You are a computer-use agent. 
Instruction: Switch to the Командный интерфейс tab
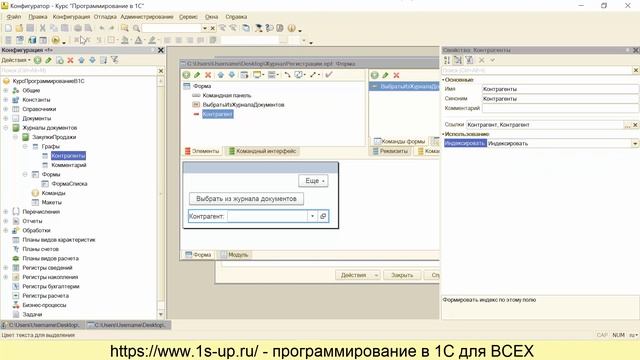pyautogui.click(x=263, y=151)
